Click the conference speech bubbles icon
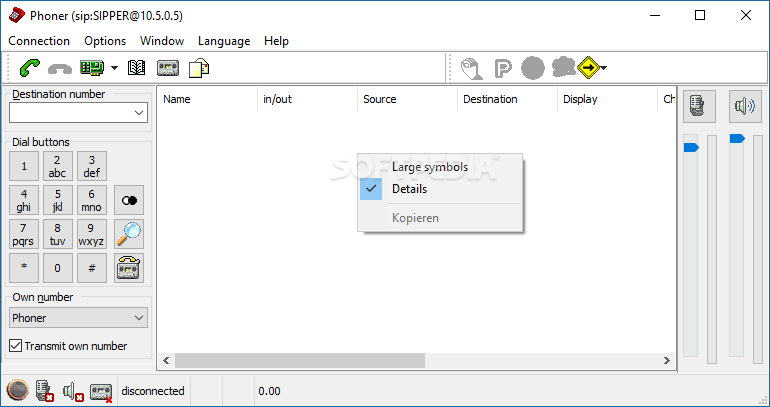Screen dimensions: 770x407 (x=564, y=67)
